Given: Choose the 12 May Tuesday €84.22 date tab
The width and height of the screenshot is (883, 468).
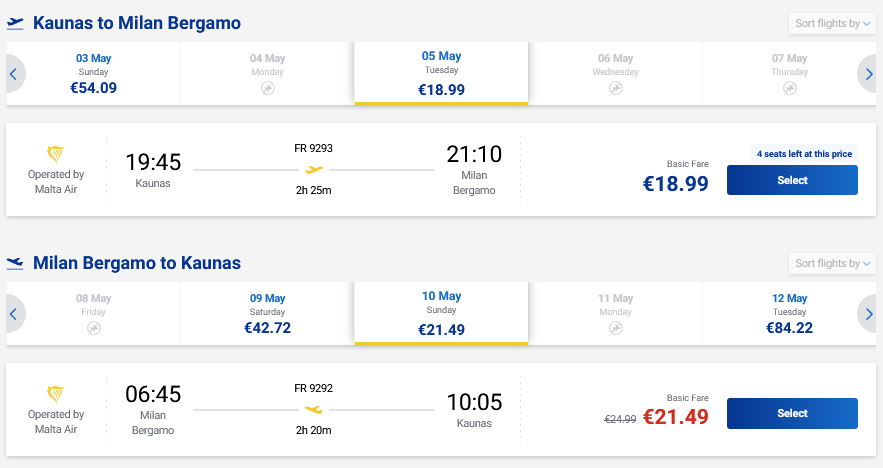Looking at the screenshot, I should coord(789,313).
